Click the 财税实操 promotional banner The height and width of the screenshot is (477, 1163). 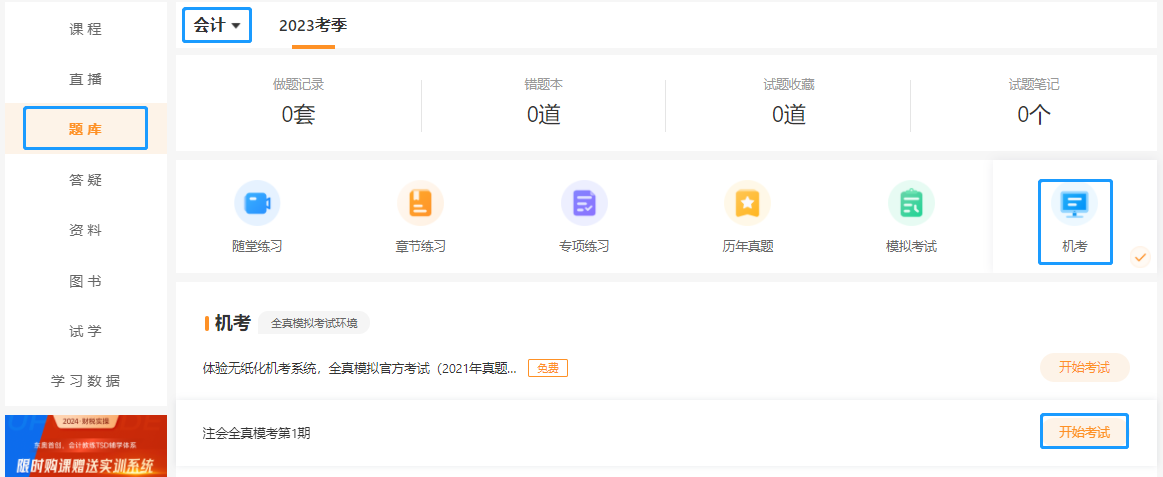coord(85,446)
